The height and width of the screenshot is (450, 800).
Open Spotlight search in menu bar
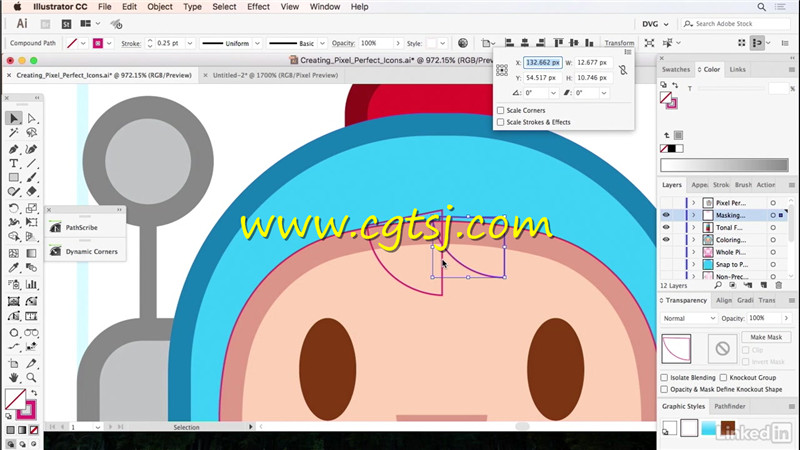761,7
